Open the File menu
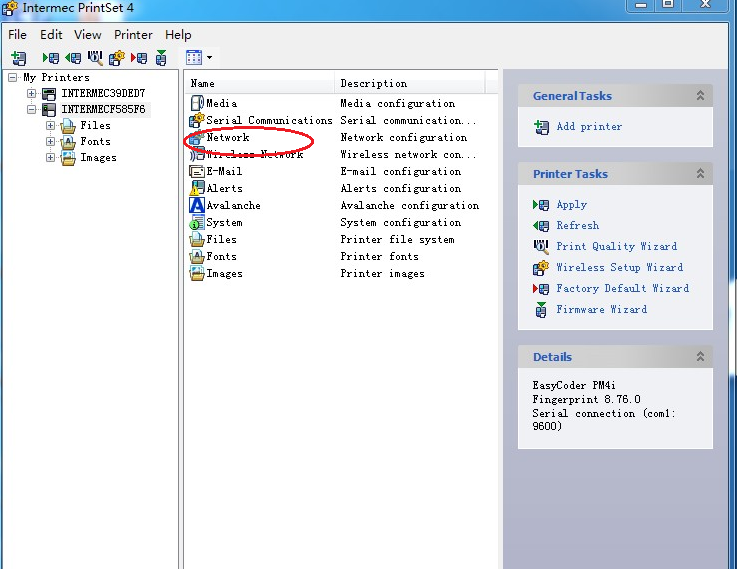 [17, 35]
